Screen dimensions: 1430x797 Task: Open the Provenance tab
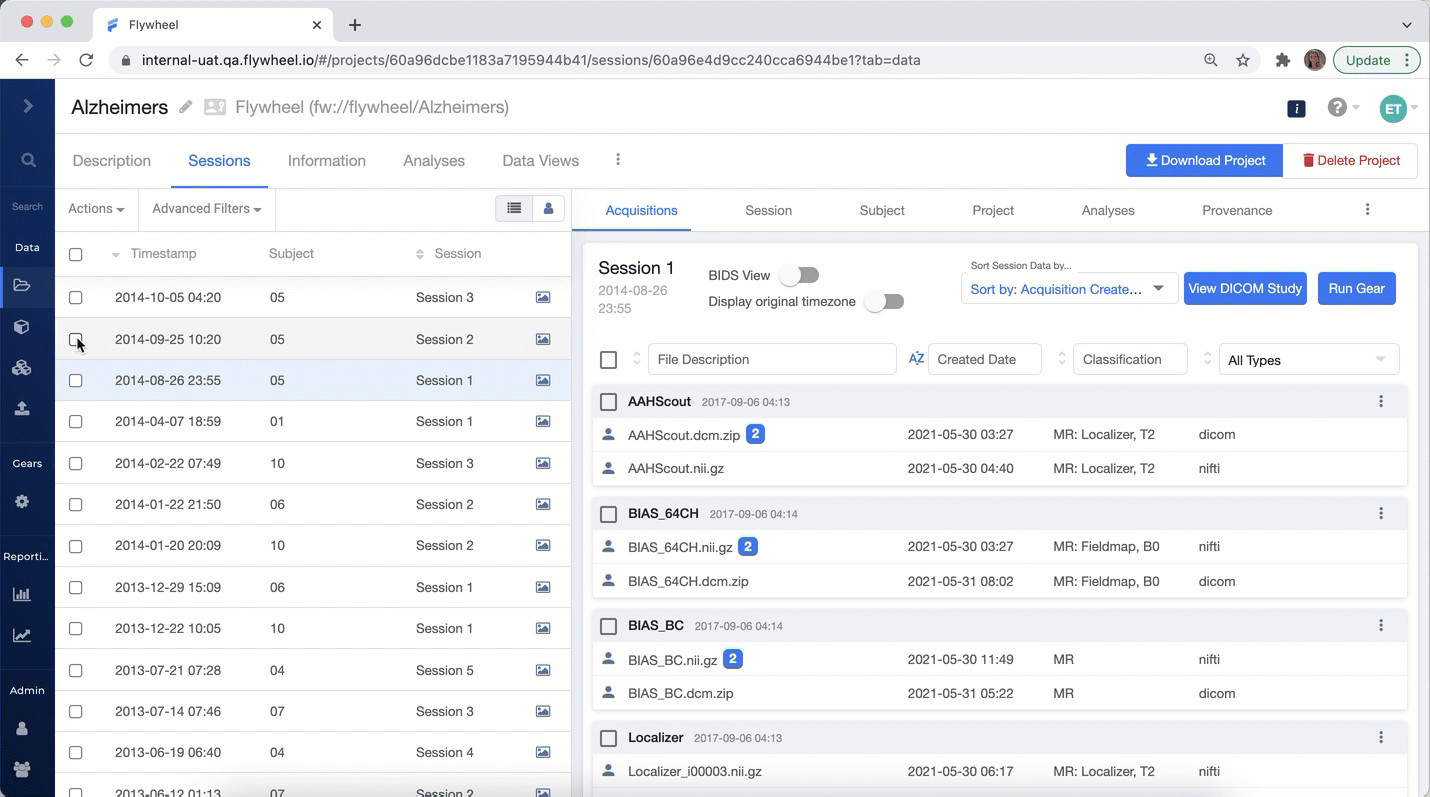(1237, 210)
